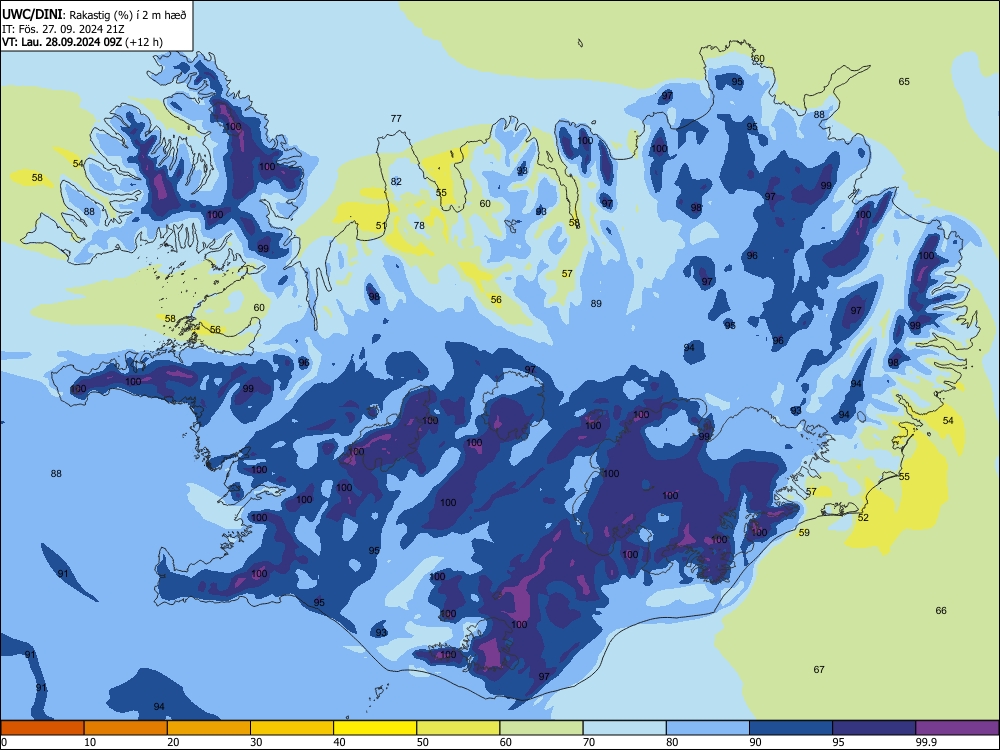Viewport: 1000px width, 750px height.
Task: Click the "51" humidity value on the map
Action: point(381,226)
